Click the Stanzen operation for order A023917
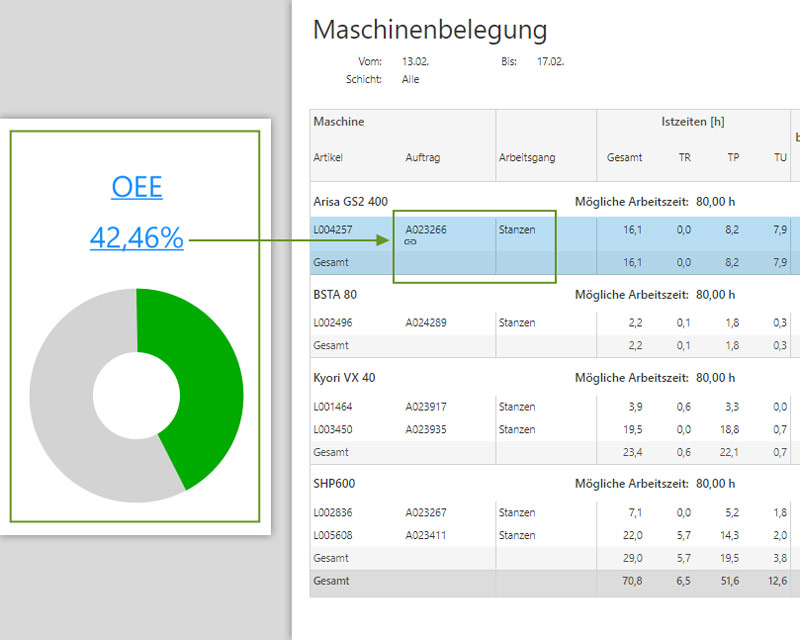Viewport: 800px width, 640px height. (x=520, y=407)
